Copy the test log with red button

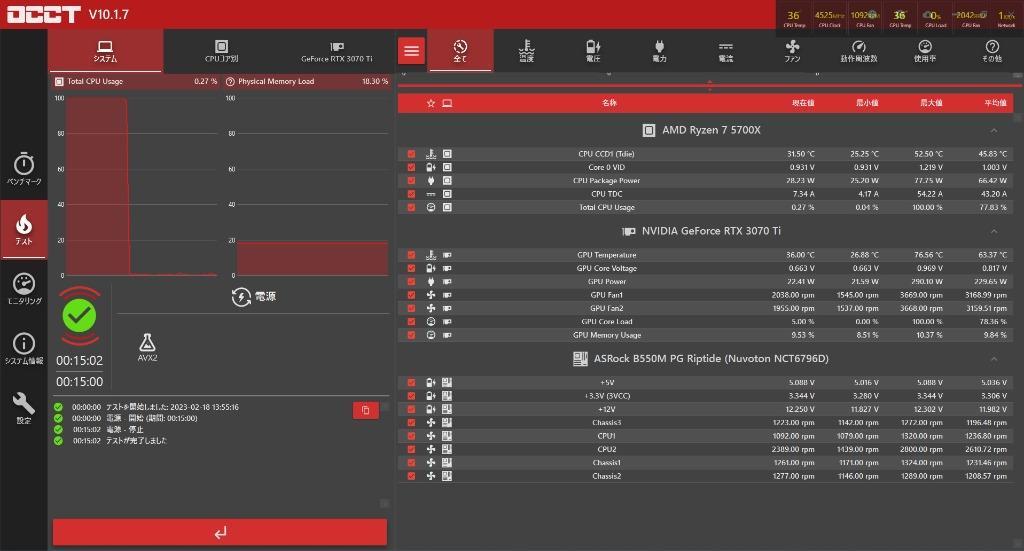(x=366, y=410)
